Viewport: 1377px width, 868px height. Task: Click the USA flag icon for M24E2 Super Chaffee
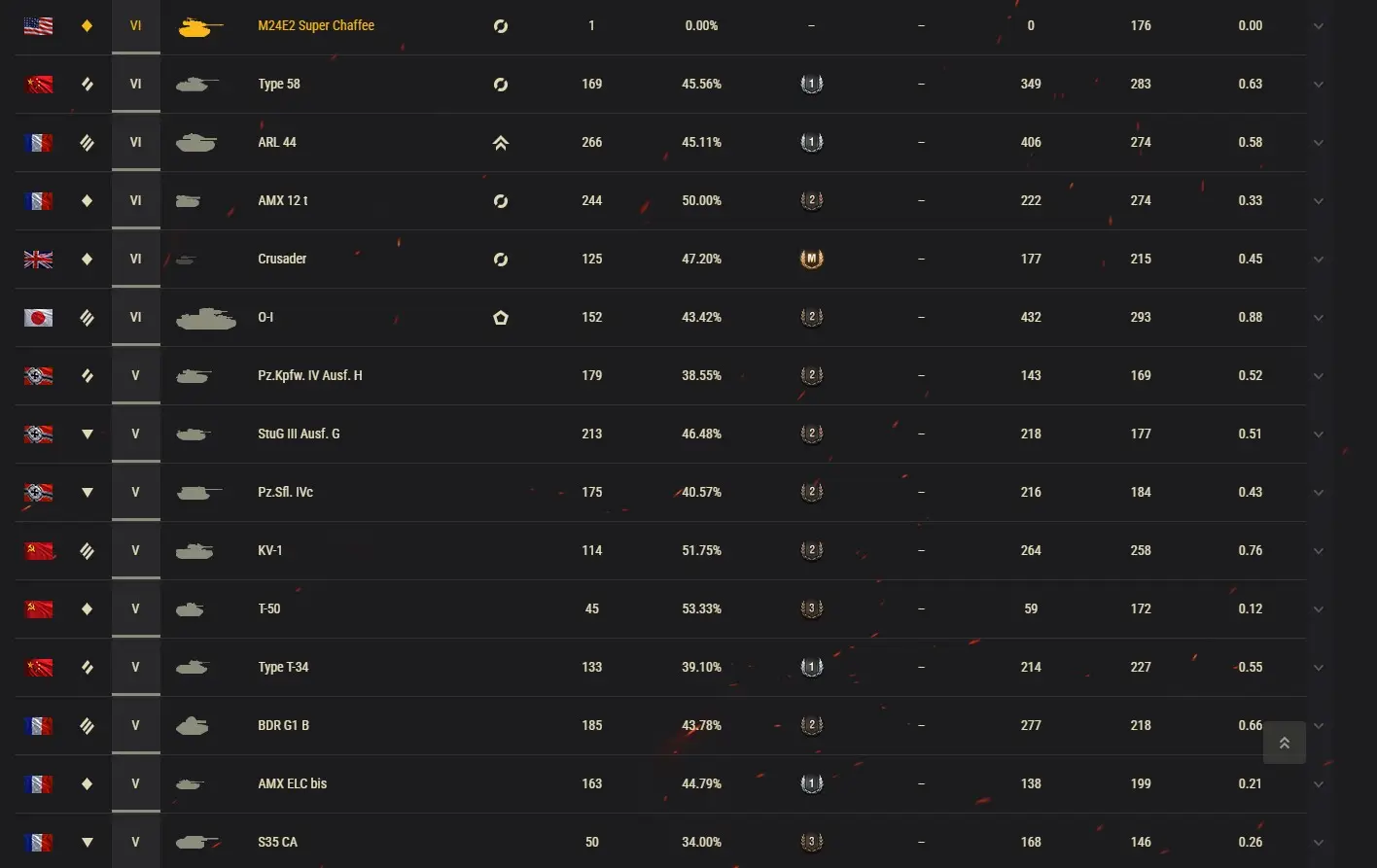tap(39, 26)
